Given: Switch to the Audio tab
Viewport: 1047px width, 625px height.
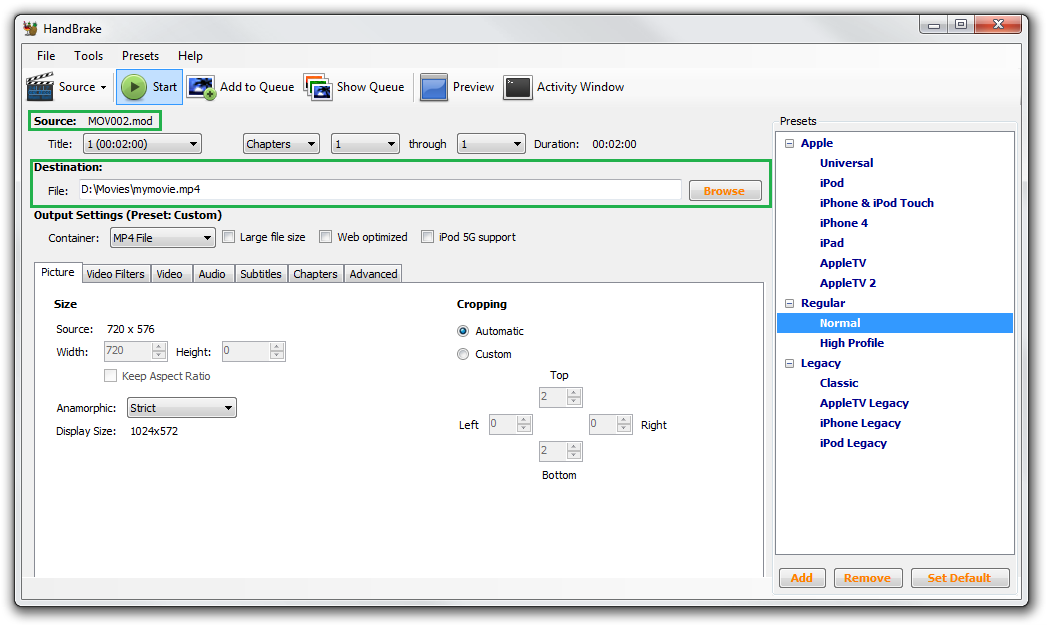Looking at the screenshot, I should [x=212, y=274].
